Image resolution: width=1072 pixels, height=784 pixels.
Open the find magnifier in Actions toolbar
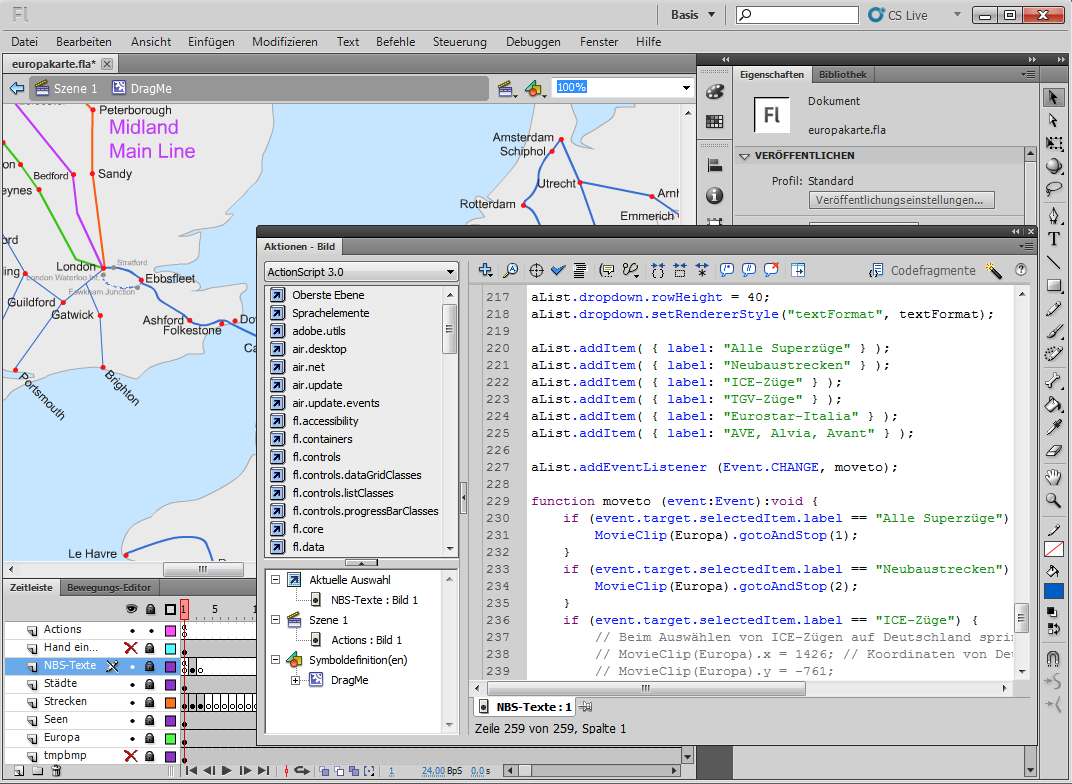[510, 270]
